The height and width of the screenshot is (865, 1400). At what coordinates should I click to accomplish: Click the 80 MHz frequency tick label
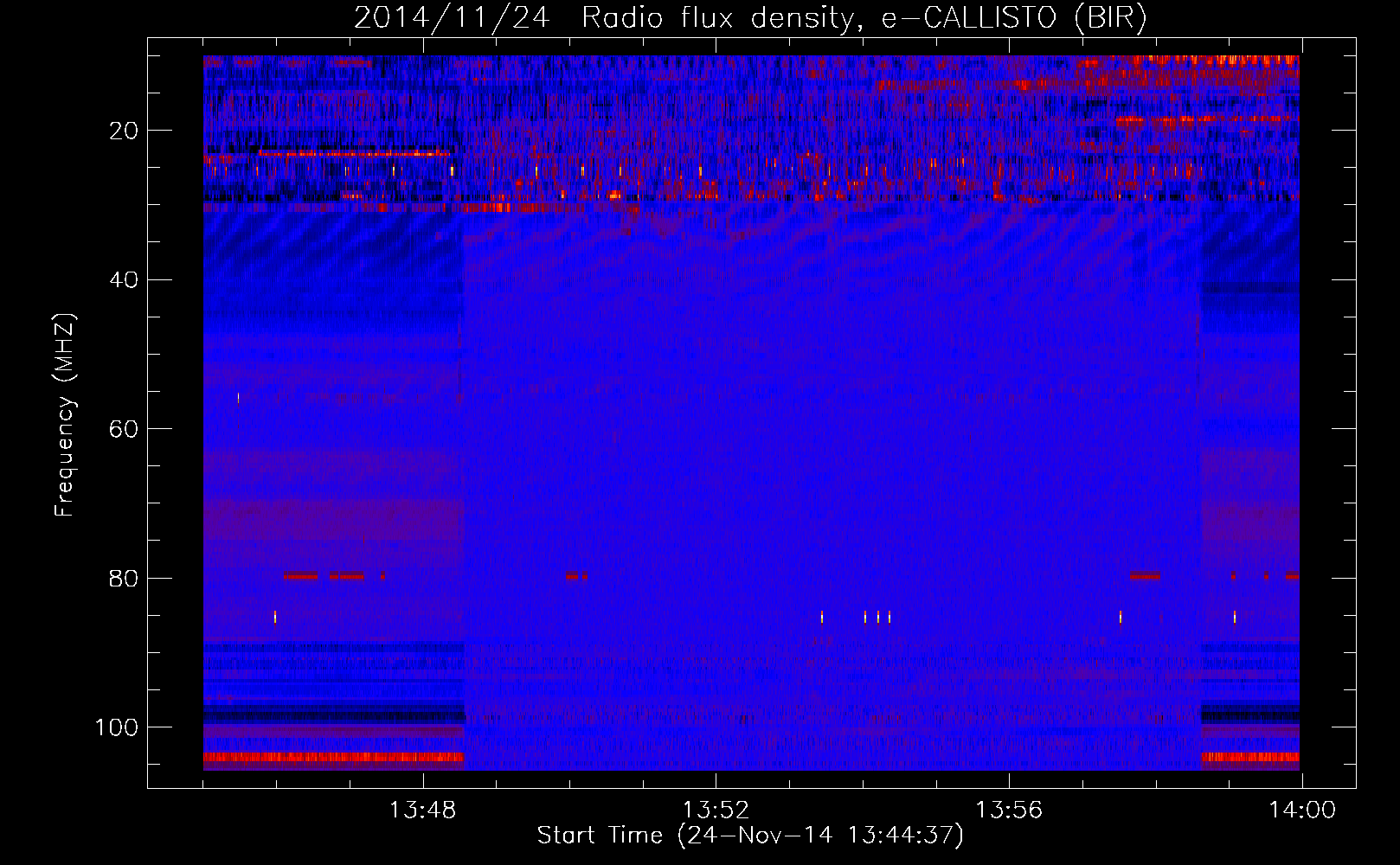click(125, 579)
